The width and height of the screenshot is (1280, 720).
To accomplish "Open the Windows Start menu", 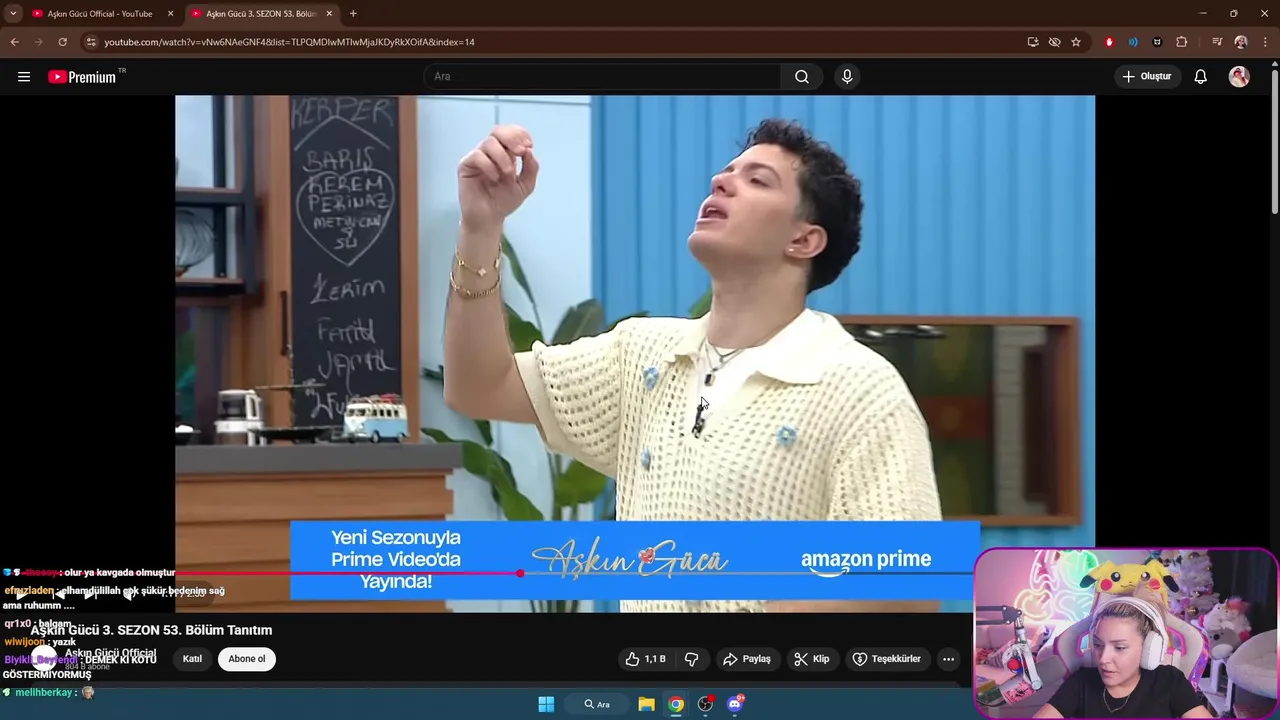I will click(546, 704).
